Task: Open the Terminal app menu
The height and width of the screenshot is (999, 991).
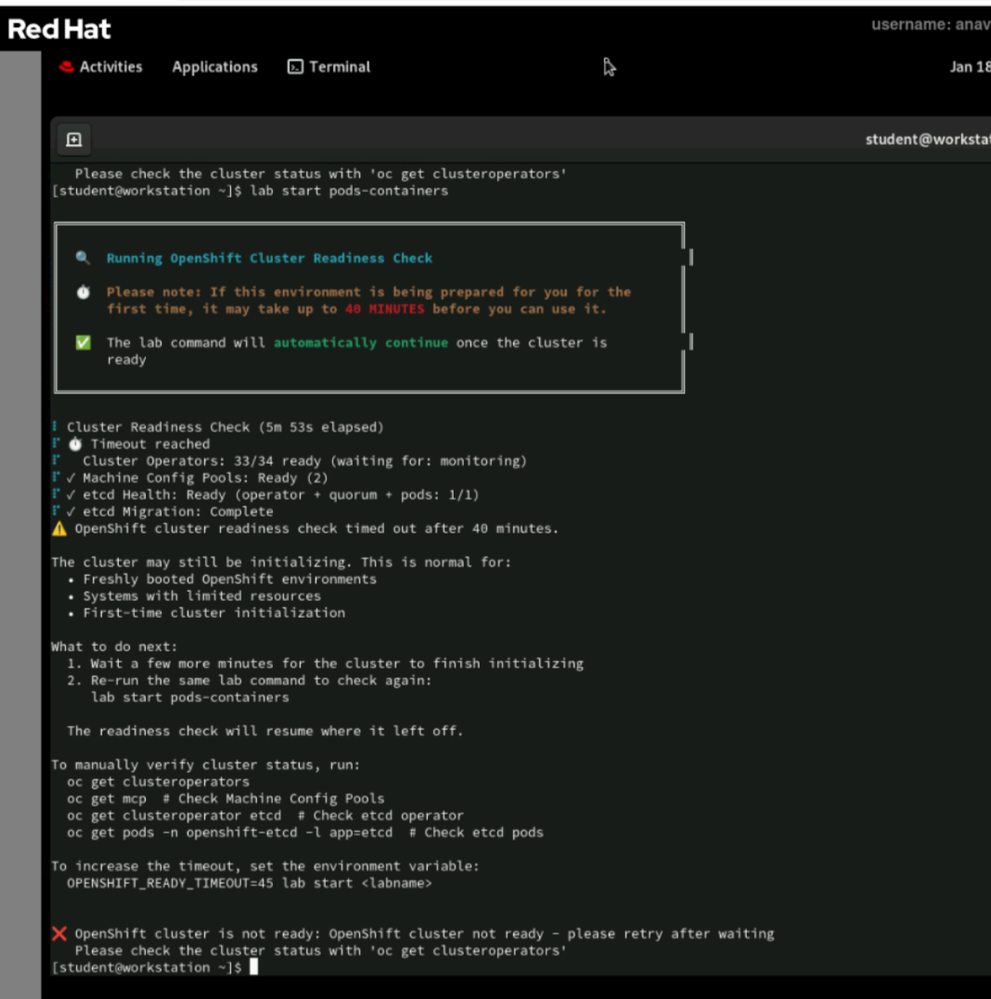Action: click(x=339, y=67)
